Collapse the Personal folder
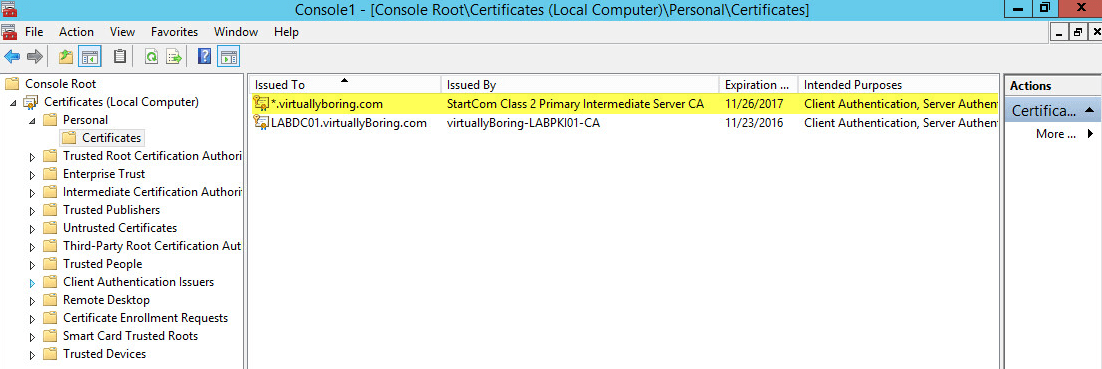 coord(32,121)
